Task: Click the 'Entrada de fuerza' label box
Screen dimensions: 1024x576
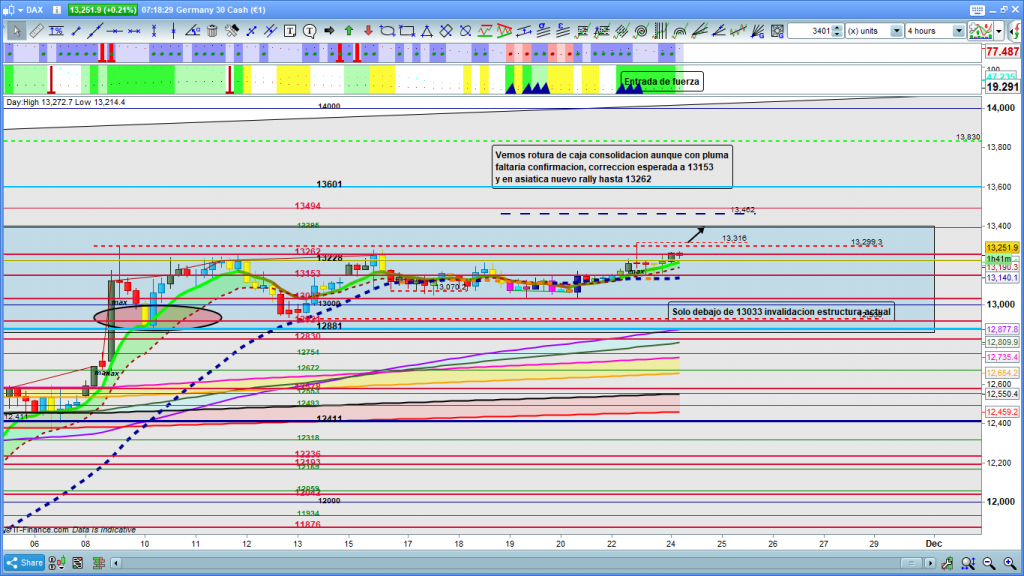Action: point(661,81)
